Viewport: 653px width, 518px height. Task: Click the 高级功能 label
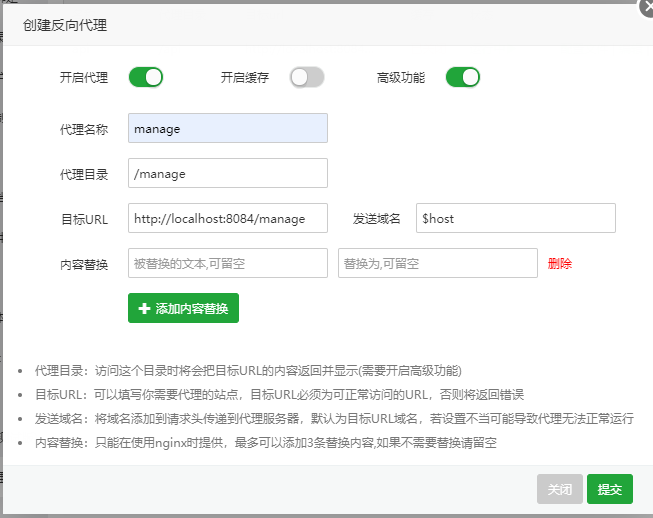point(401,77)
